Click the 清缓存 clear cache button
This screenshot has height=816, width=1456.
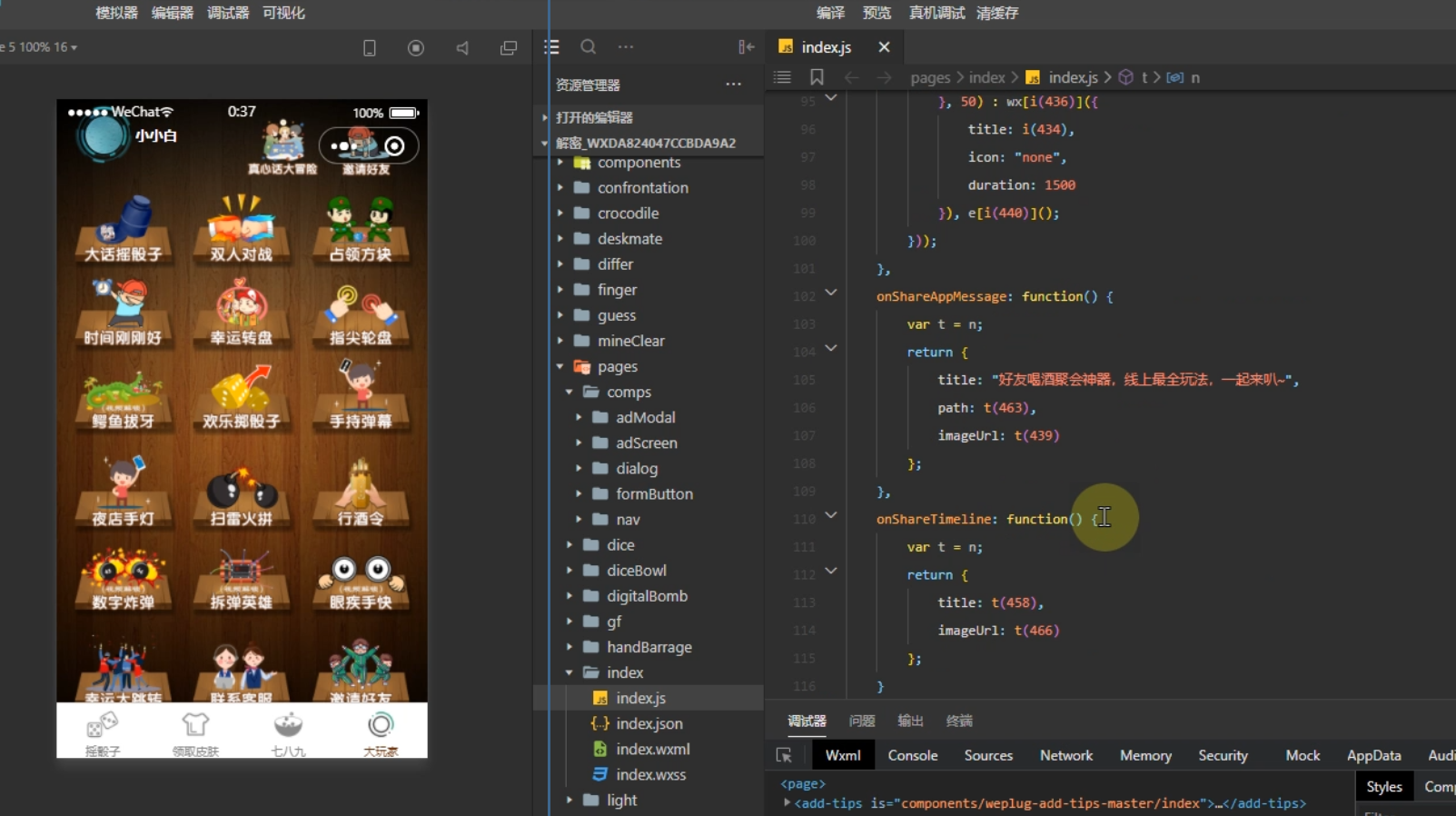(997, 13)
